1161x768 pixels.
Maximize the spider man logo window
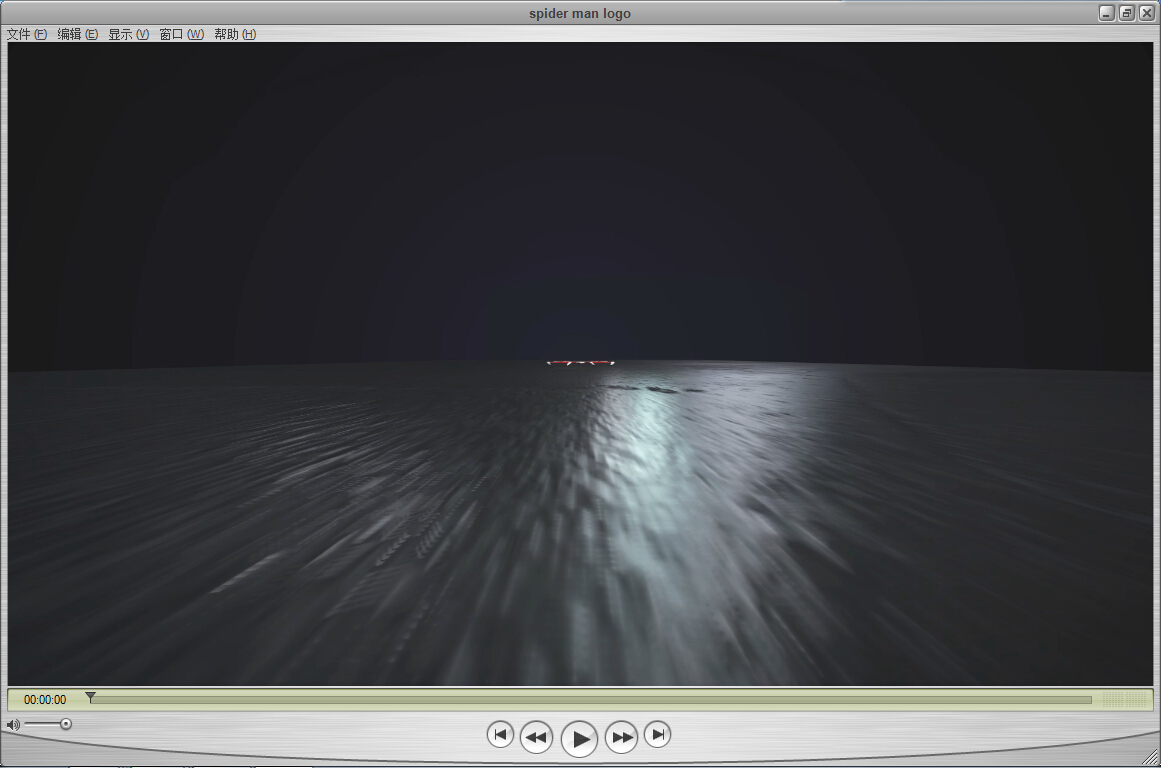[x=1127, y=13]
